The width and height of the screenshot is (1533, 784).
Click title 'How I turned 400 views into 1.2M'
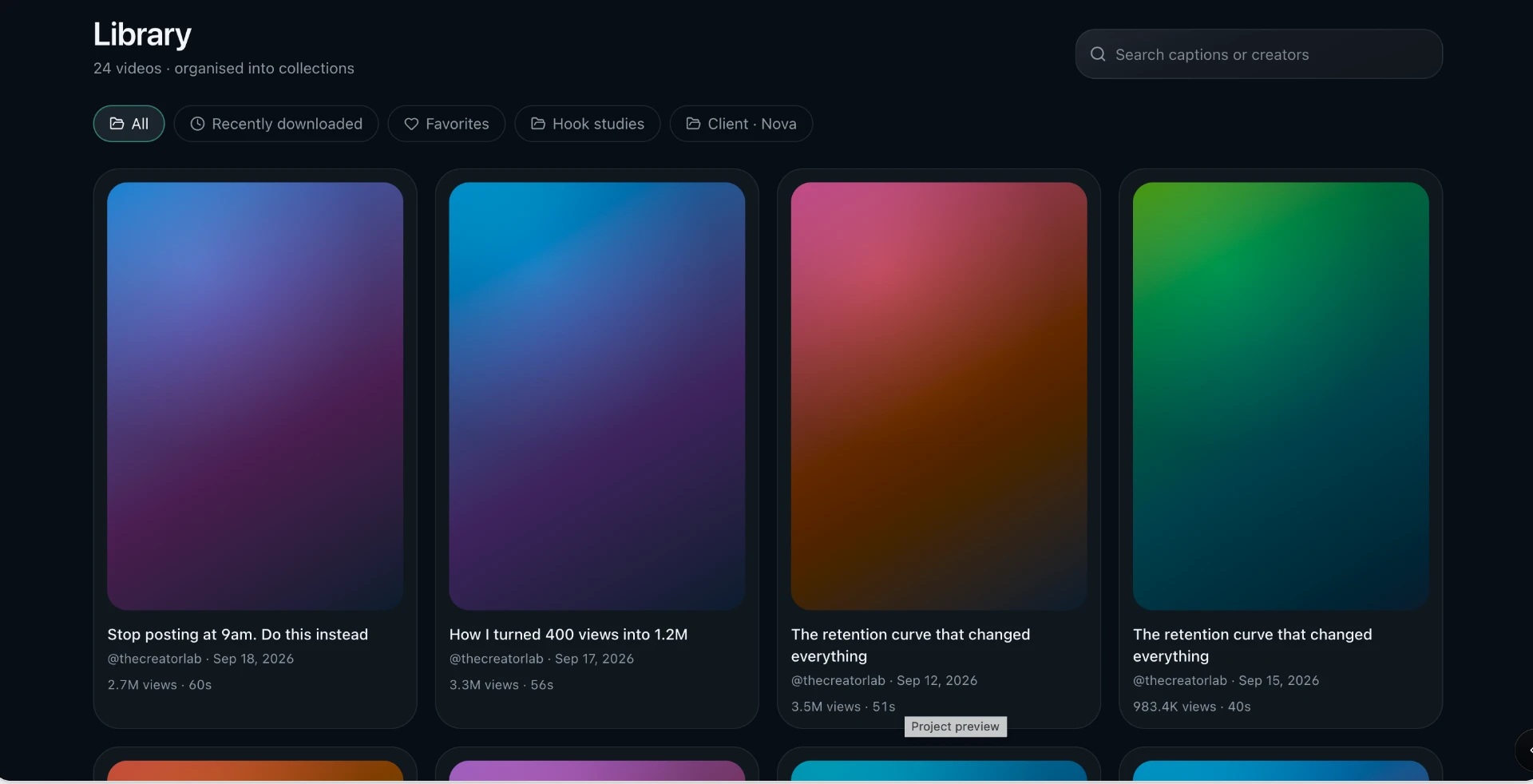[x=568, y=635]
